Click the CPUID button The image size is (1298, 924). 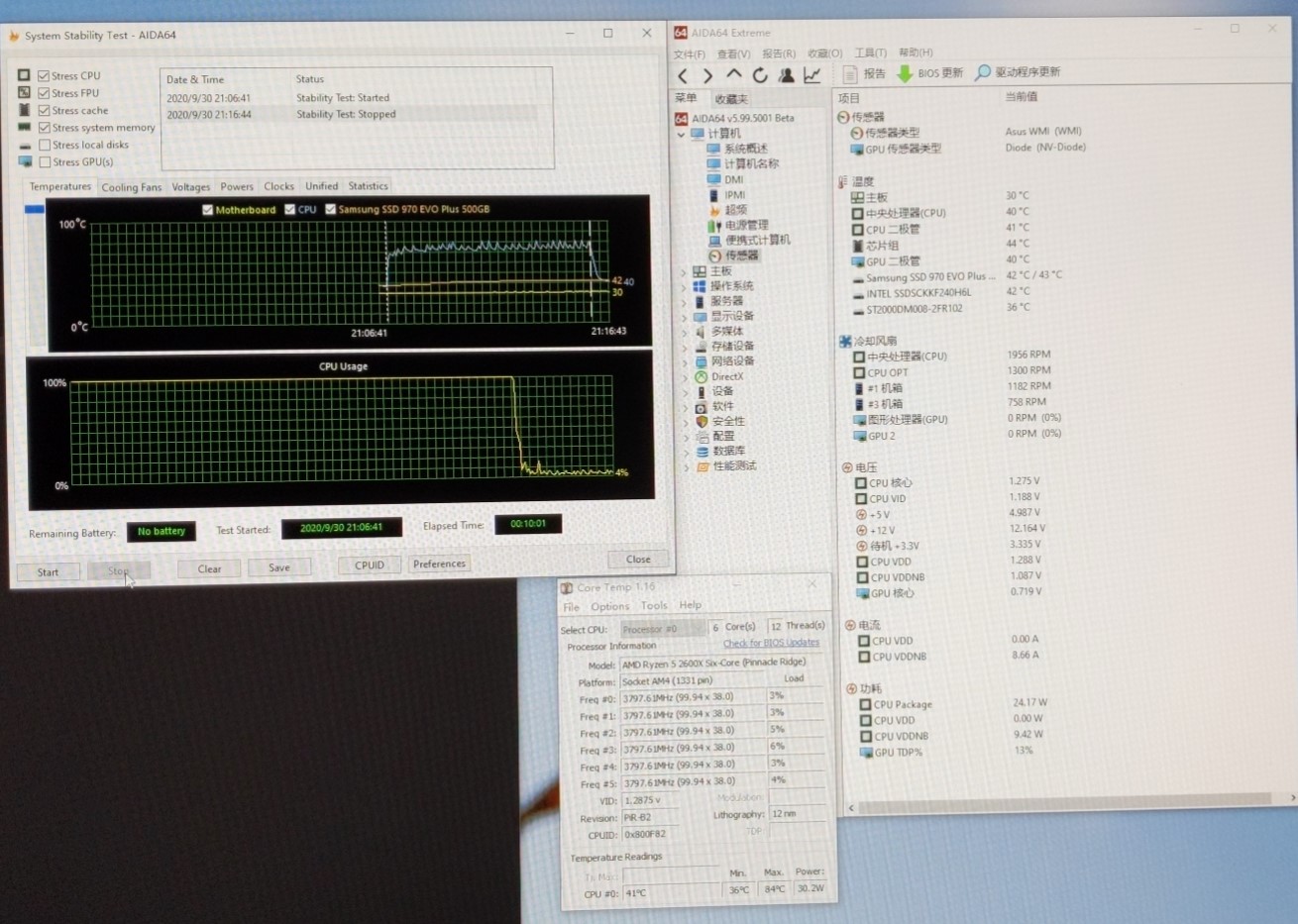point(370,565)
